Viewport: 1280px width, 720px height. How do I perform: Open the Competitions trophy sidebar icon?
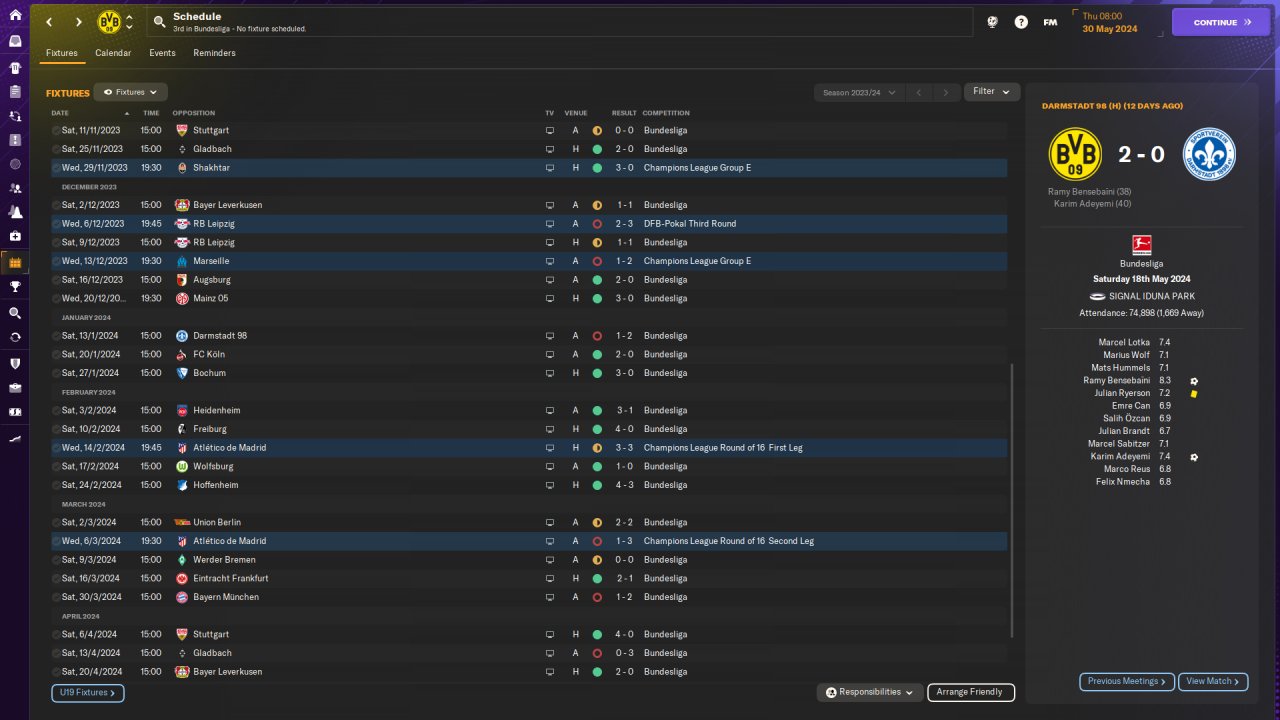pos(15,287)
